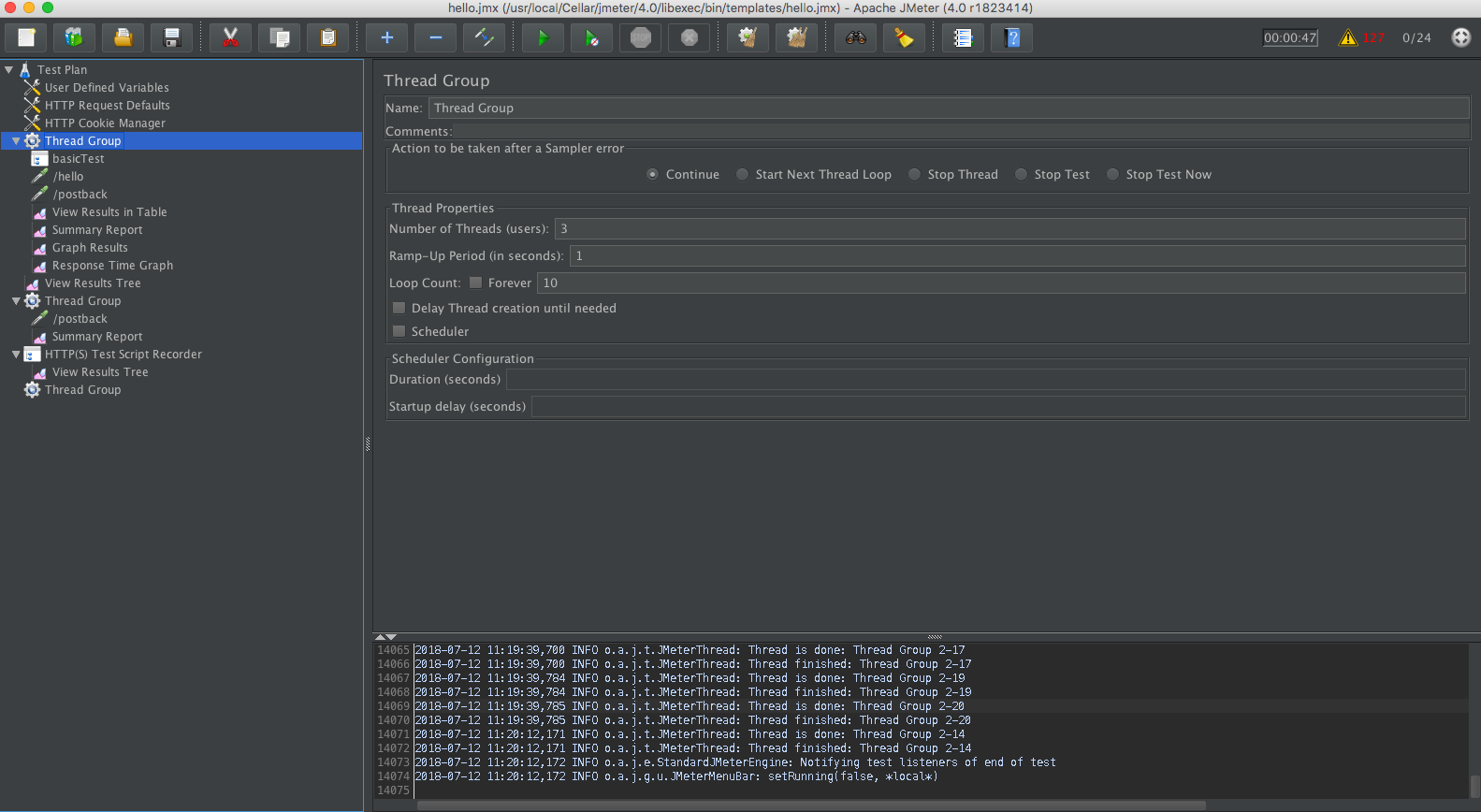The width and height of the screenshot is (1481, 812).
Task: Select HTTP Cookie Manager in tree
Action: coord(105,123)
